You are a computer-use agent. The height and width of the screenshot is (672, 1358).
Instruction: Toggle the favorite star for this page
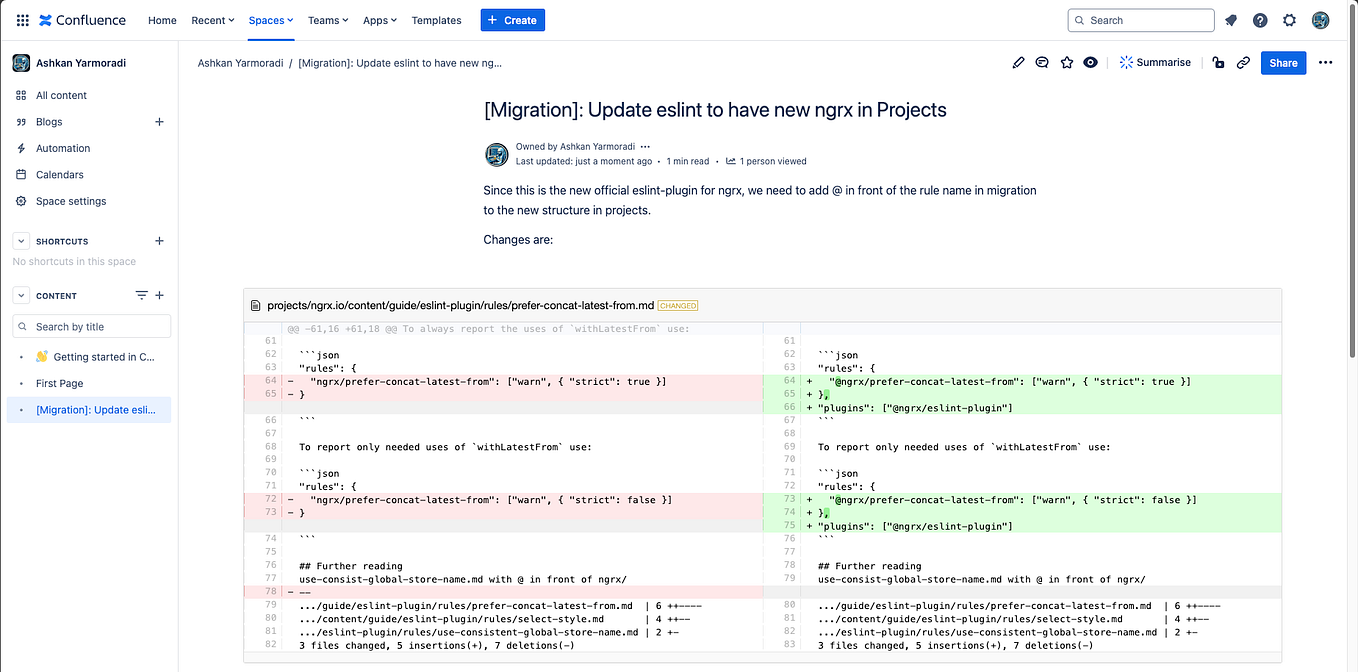1066,62
